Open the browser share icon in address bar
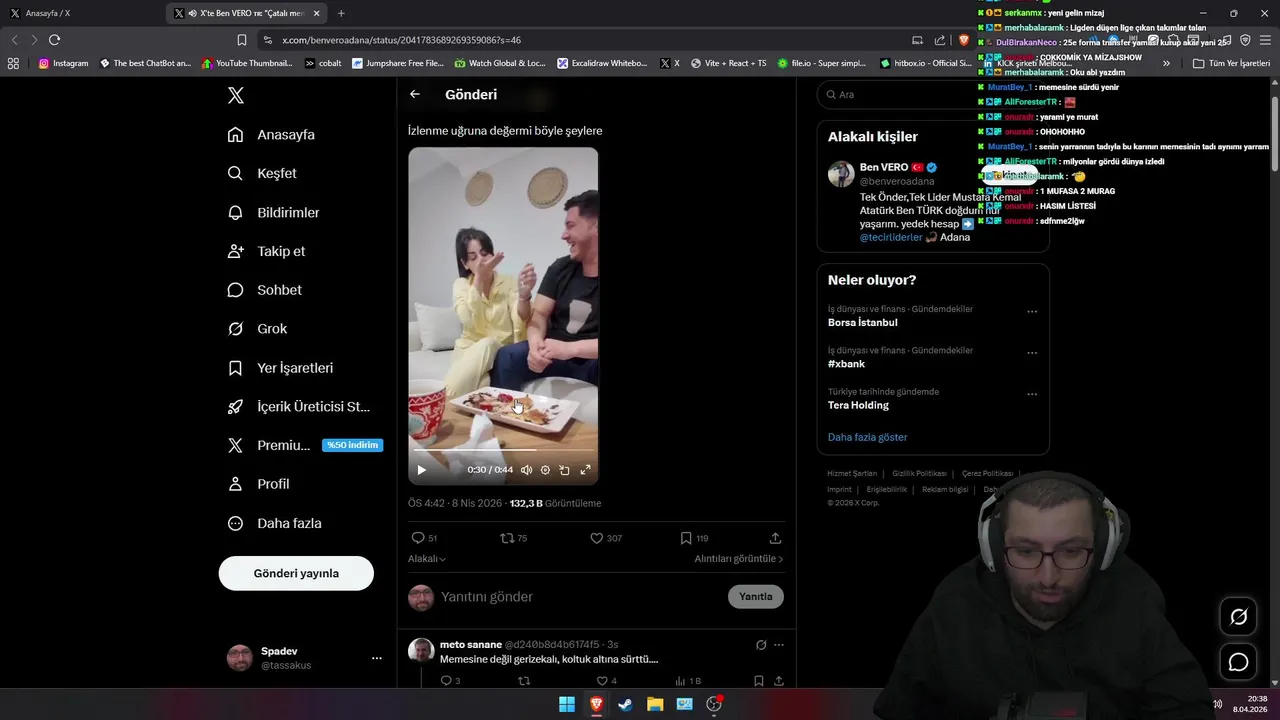This screenshot has width=1280, height=720. click(x=940, y=40)
